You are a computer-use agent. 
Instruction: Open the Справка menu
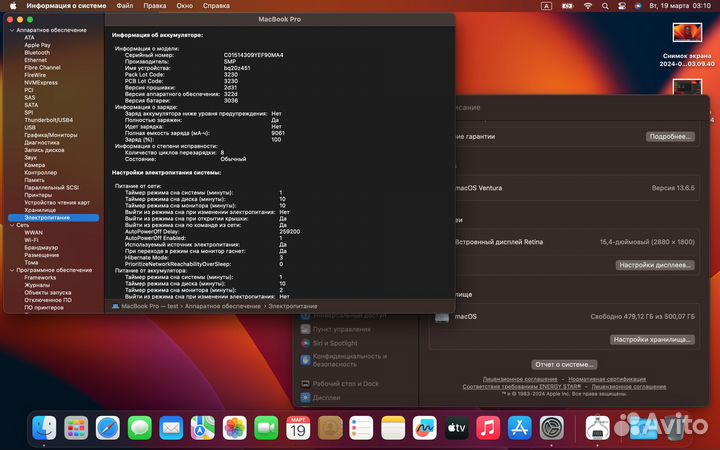pos(216,6)
